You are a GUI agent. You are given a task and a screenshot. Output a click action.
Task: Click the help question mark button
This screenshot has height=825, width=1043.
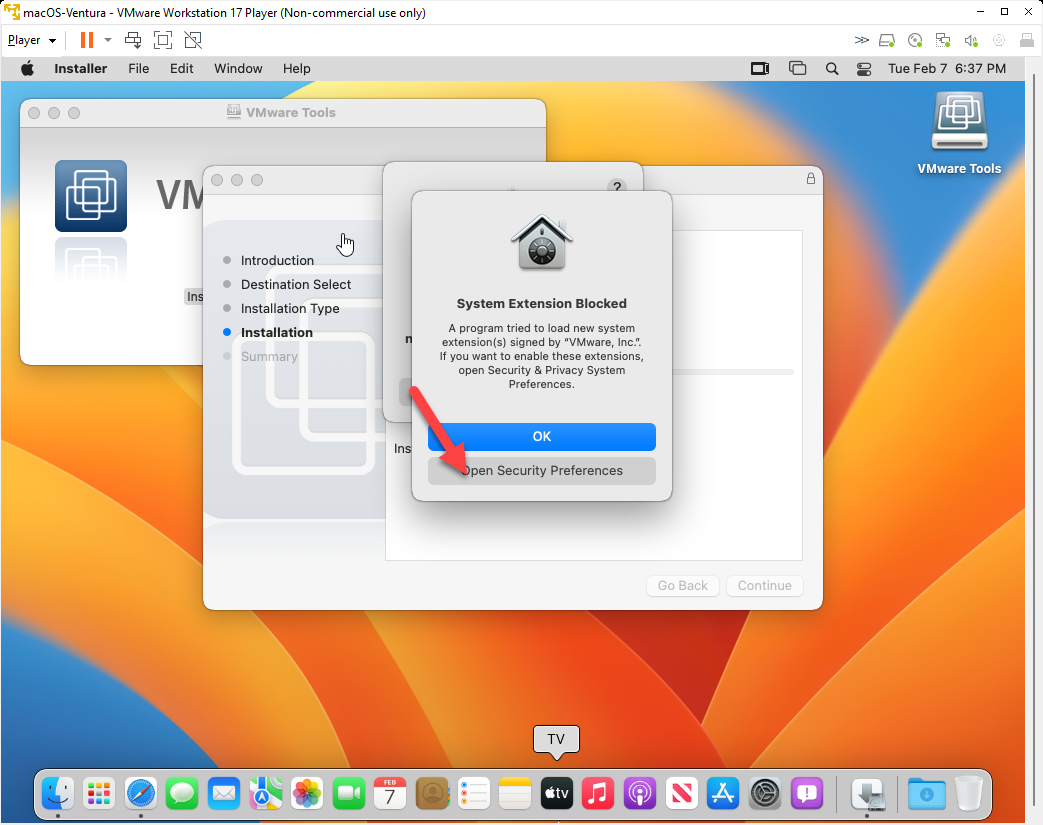[x=616, y=187]
